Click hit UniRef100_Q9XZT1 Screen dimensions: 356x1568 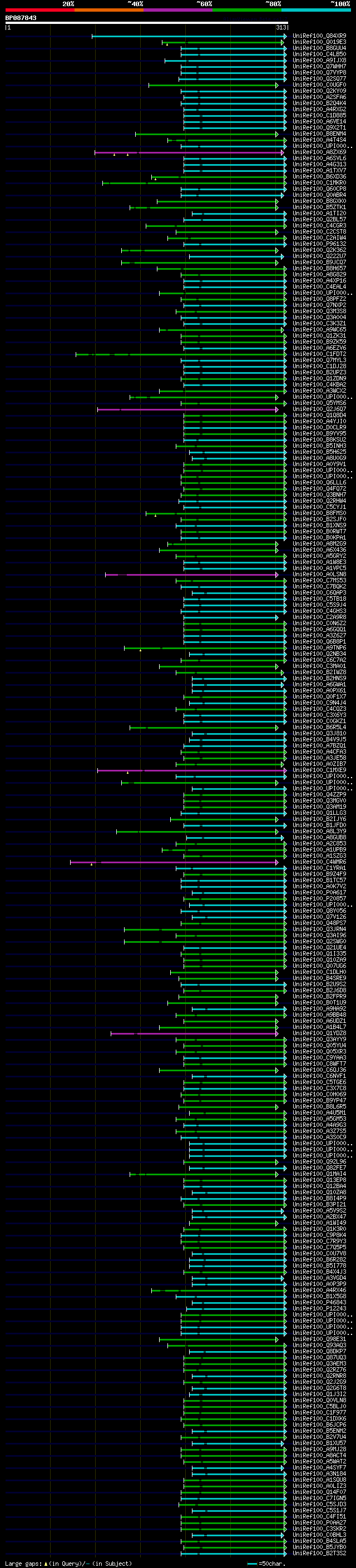coord(319,127)
